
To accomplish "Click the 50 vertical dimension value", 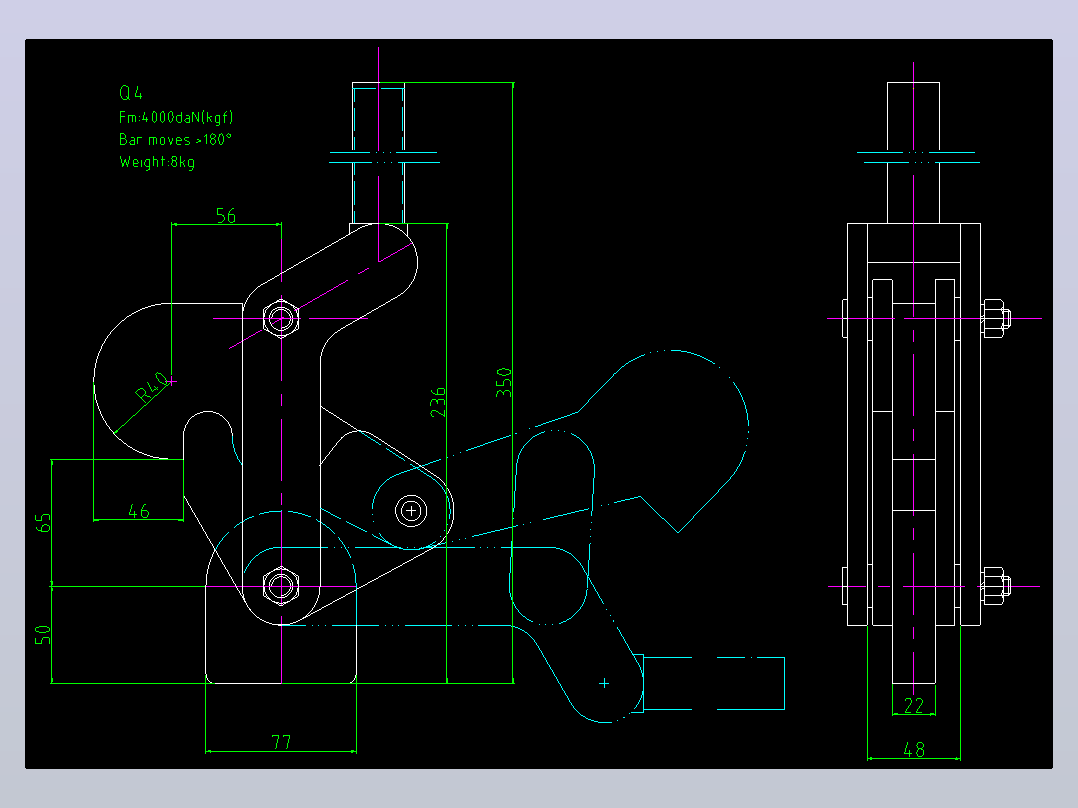I will coord(43,635).
